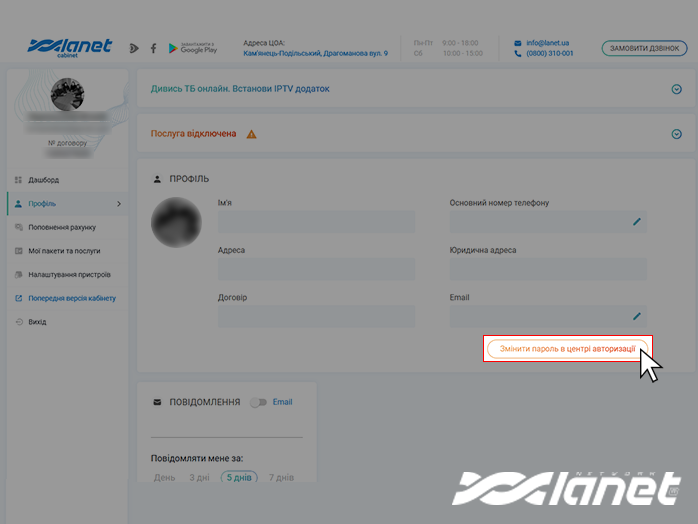Expand the Профіль sidebar item arrow
698x524 pixels.
[x=119, y=204]
